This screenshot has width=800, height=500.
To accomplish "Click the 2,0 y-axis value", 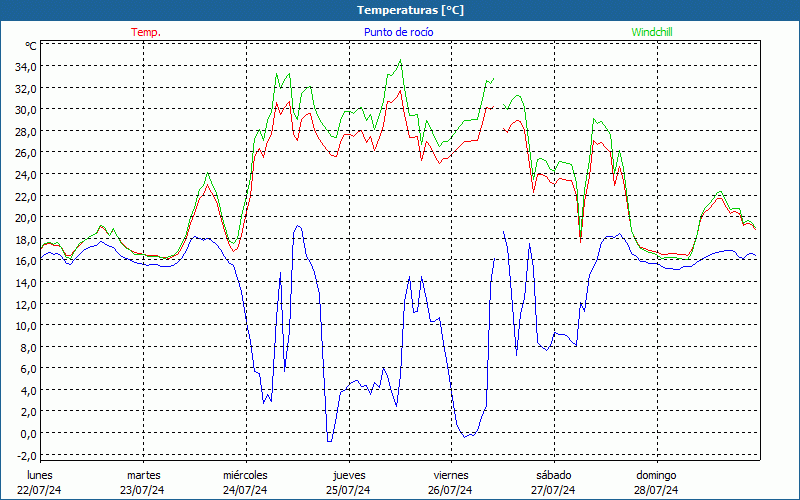I will coord(28,412).
